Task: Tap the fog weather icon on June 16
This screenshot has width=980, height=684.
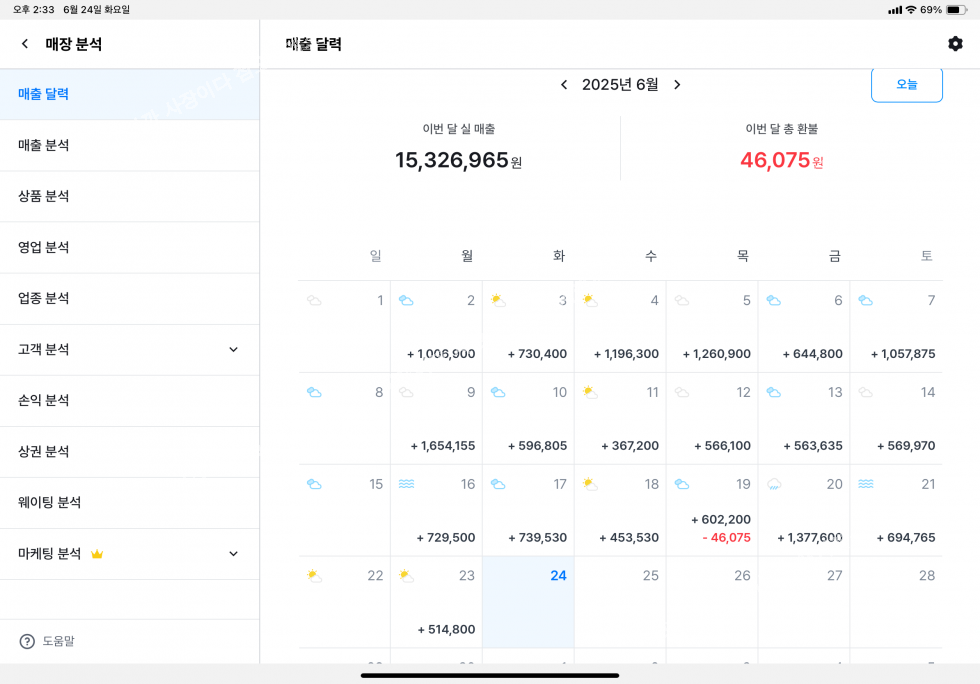Action: click(x=406, y=484)
